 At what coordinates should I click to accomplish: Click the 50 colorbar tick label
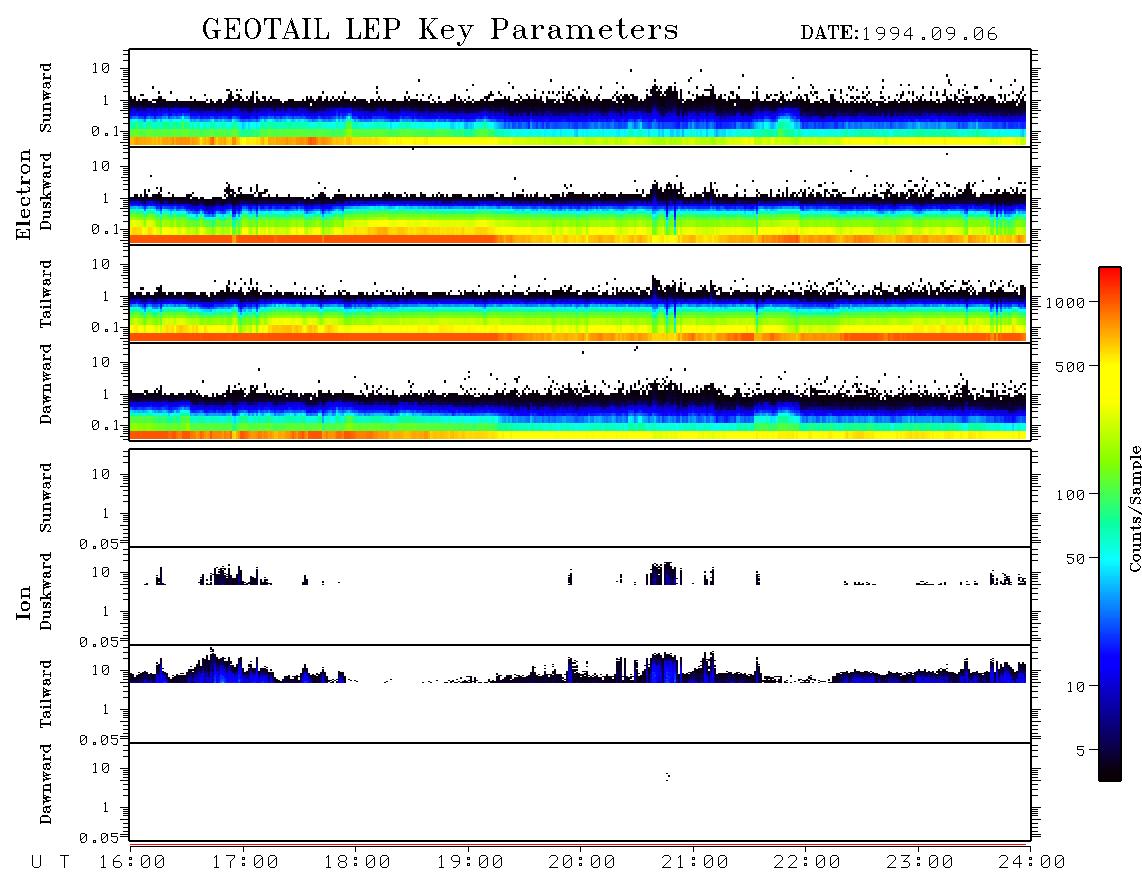pos(1075,559)
